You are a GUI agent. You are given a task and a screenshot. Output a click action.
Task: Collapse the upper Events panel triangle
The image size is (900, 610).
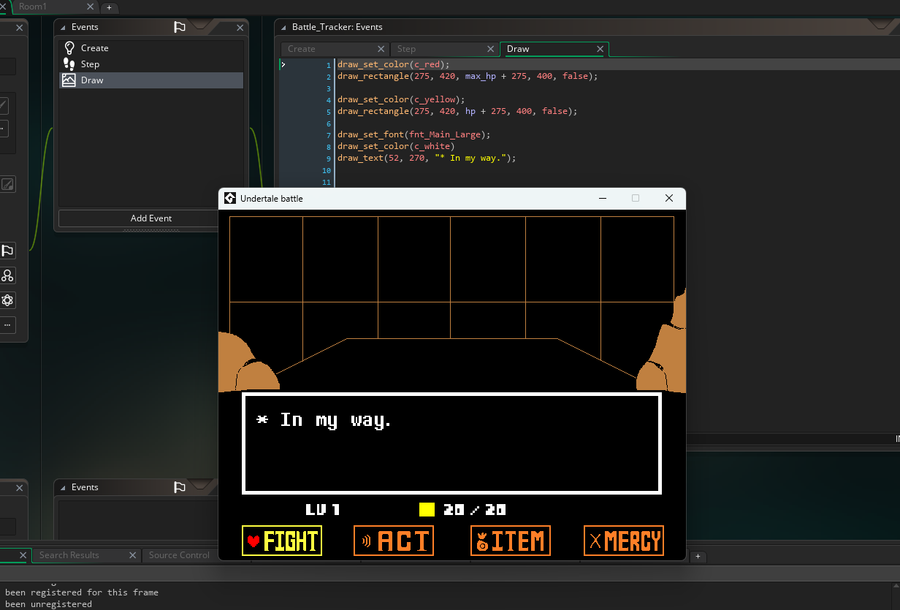click(63, 28)
